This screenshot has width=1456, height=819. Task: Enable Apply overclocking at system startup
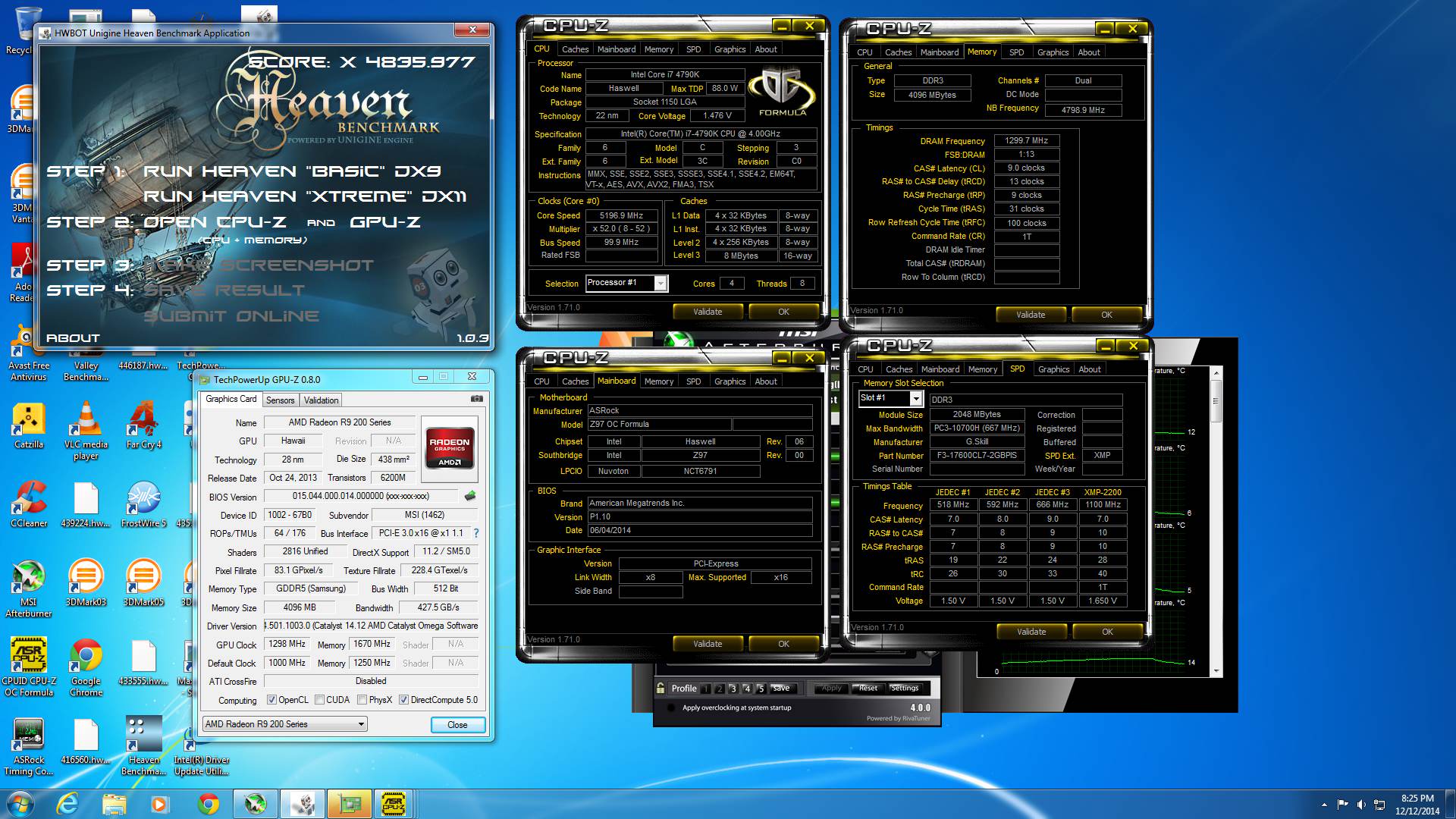tap(670, 708)
